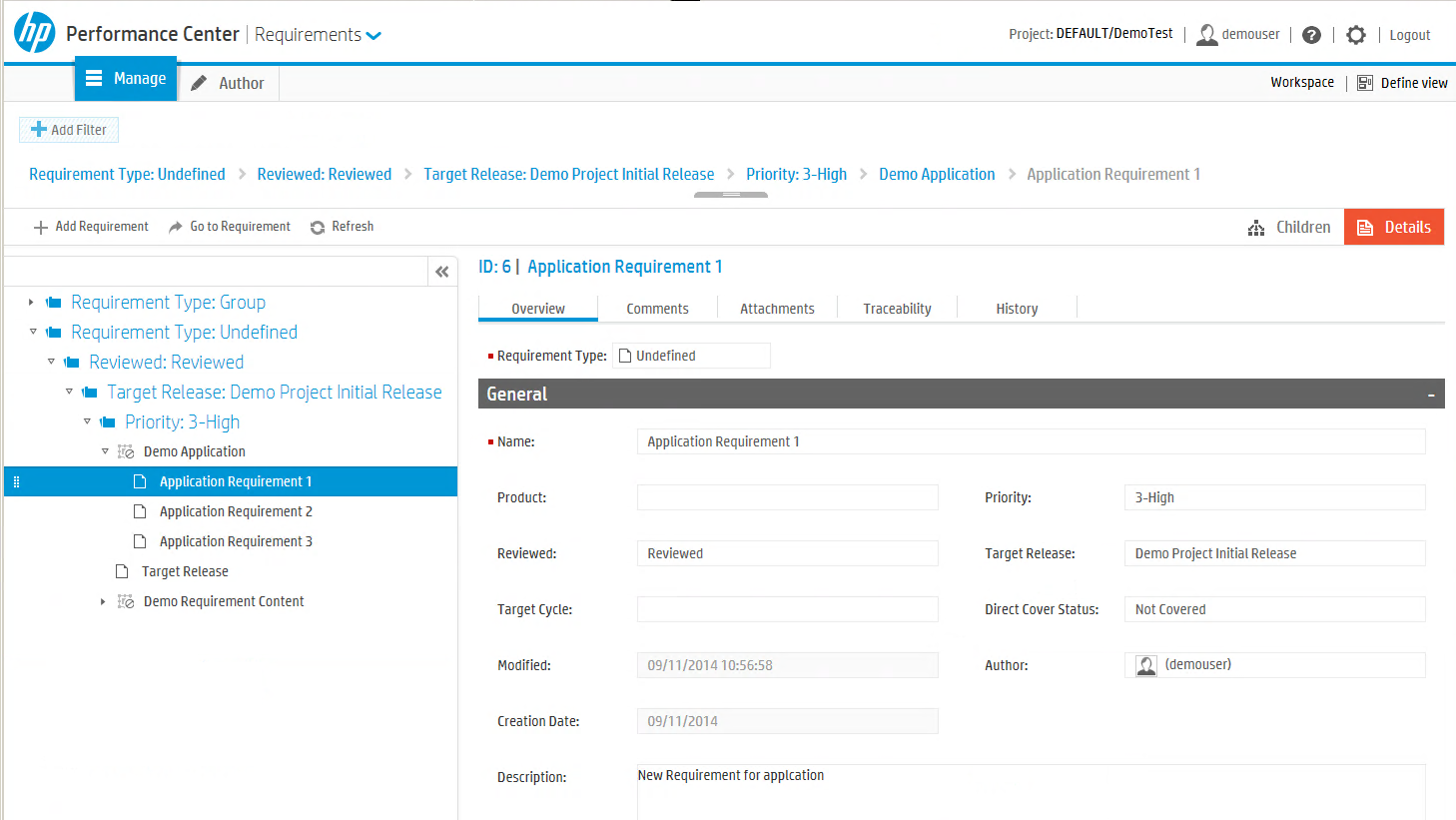Click the plus icon on Add Filter
Image resolution: width=1456 pixels, height=820 pixels.
tap(39, 129)
